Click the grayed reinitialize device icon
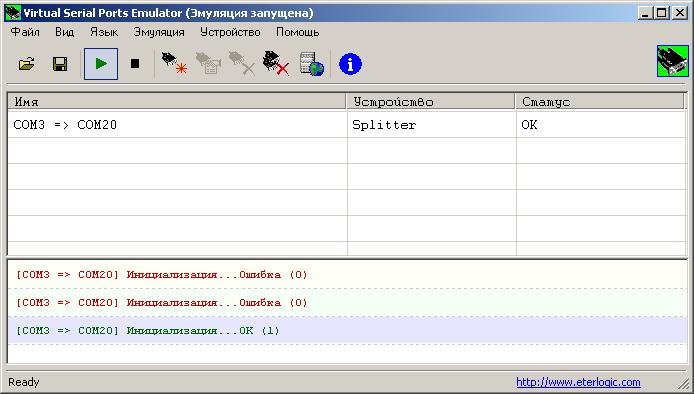This screenshot has width=694, height=394. point(208,63)
